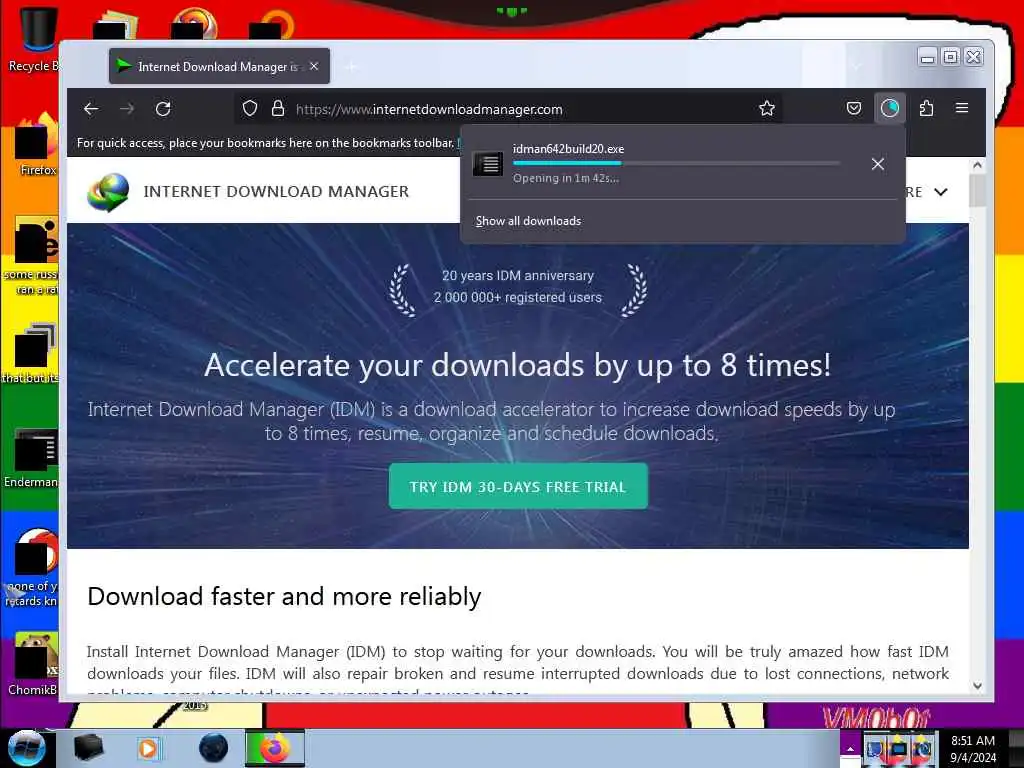Click the media player taskbar icon
Image resolution: width=1024 pixels, height=768 pixels.
148,748
